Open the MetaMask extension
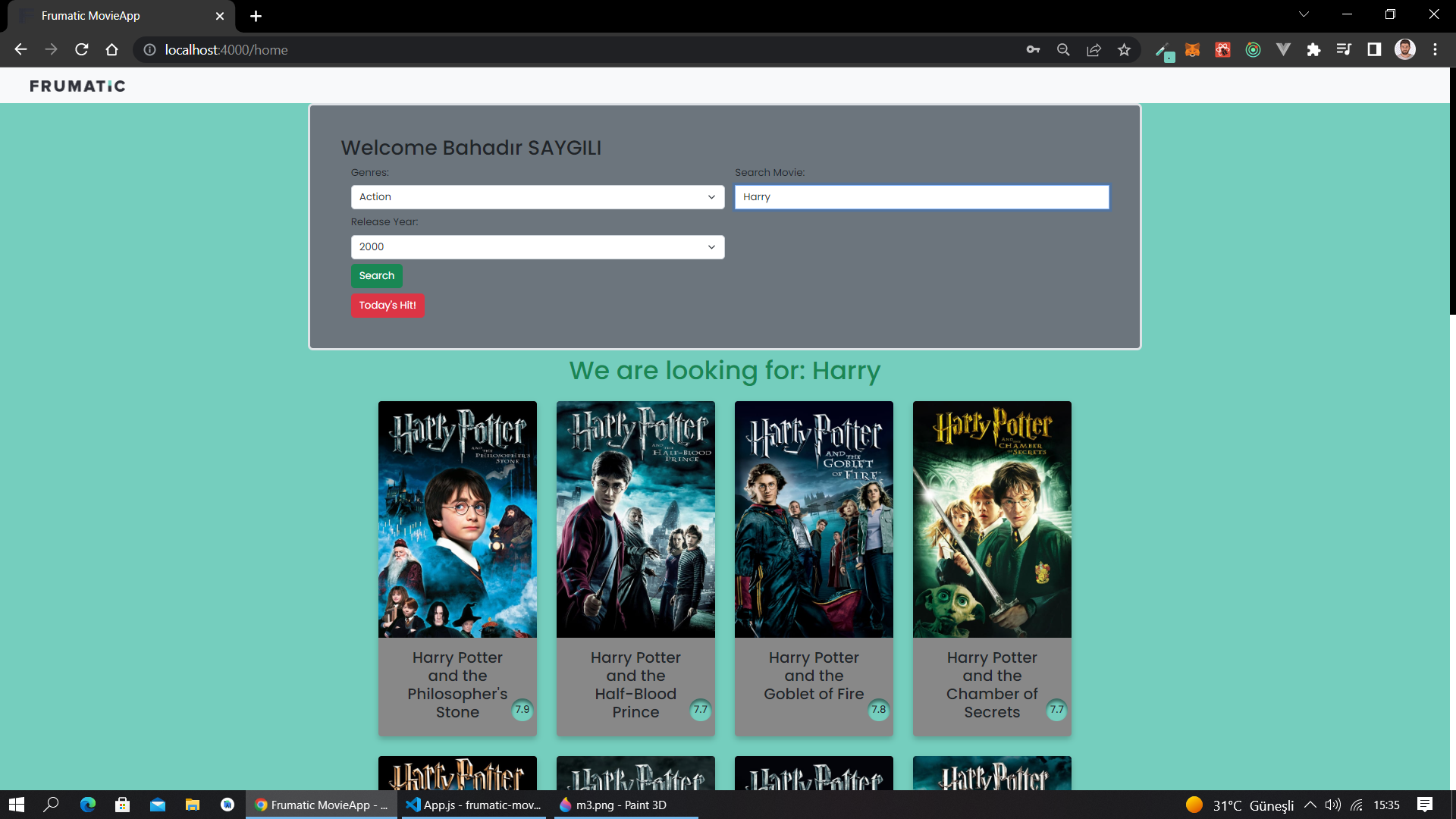1456x819 pixels. (1192, 49)
